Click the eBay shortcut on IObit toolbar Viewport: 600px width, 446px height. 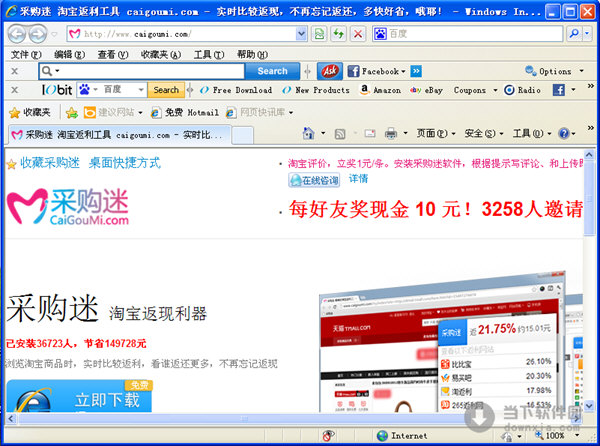[x=426, y=90]
